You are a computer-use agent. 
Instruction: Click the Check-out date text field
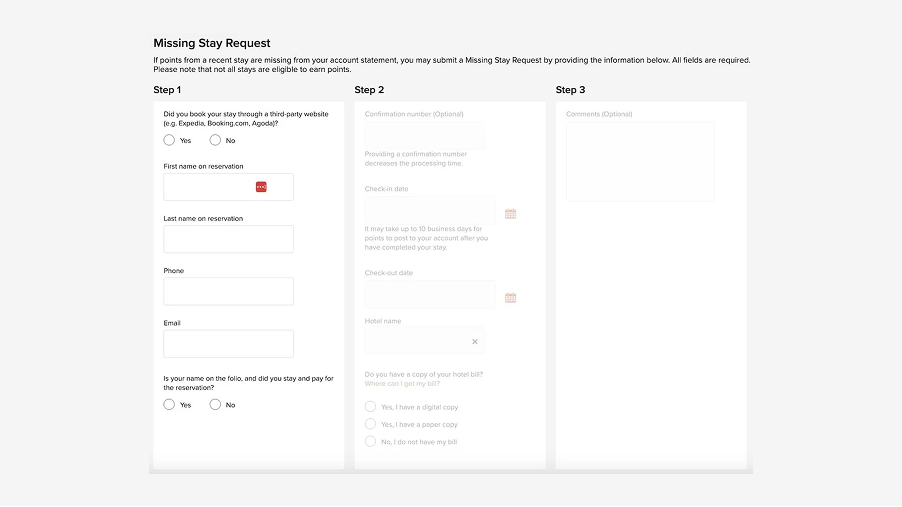pyautogui.click(x=429, y=295)
